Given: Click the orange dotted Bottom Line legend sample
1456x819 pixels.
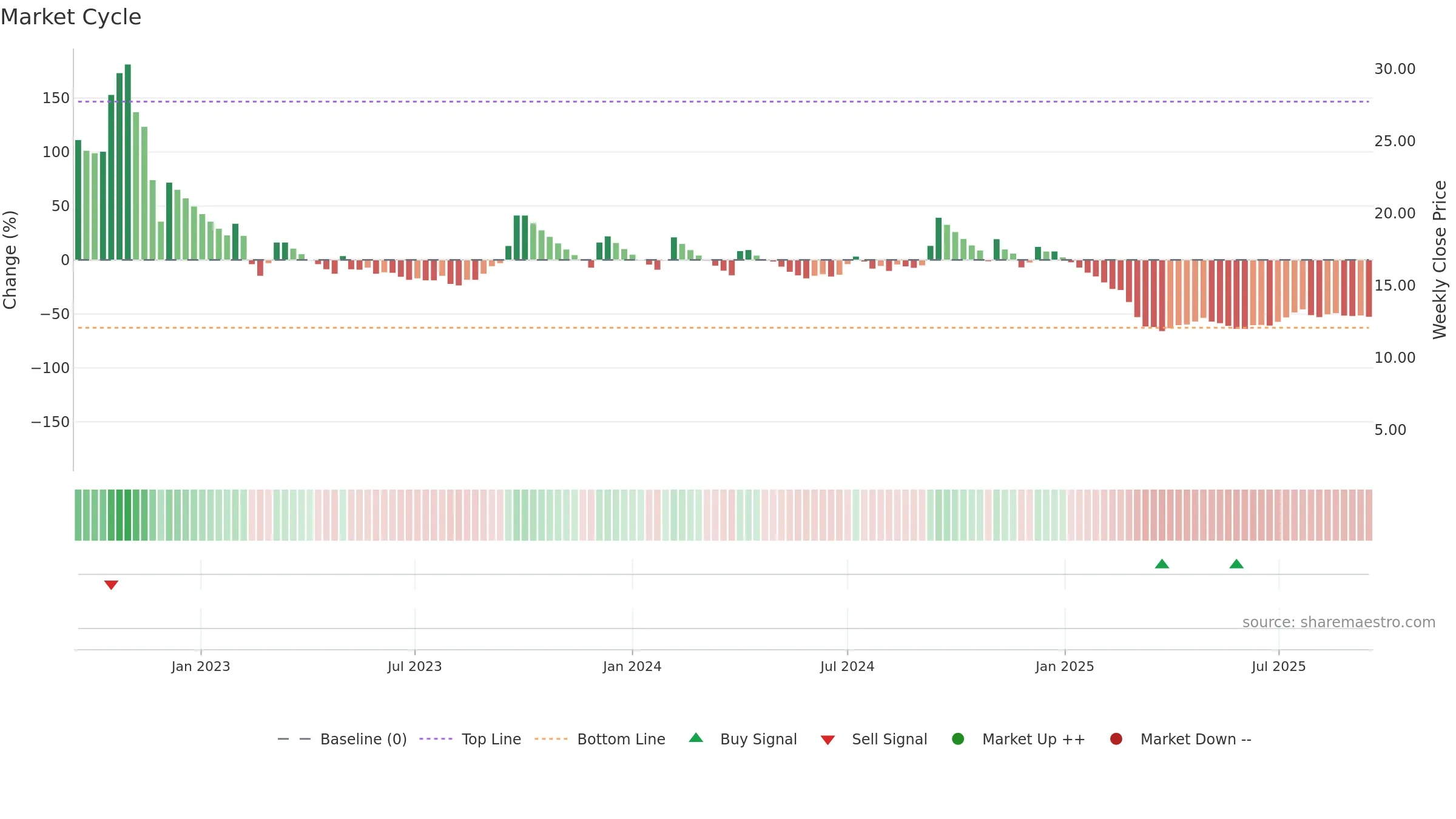Looking at the screenshot, I should point(551,739).
